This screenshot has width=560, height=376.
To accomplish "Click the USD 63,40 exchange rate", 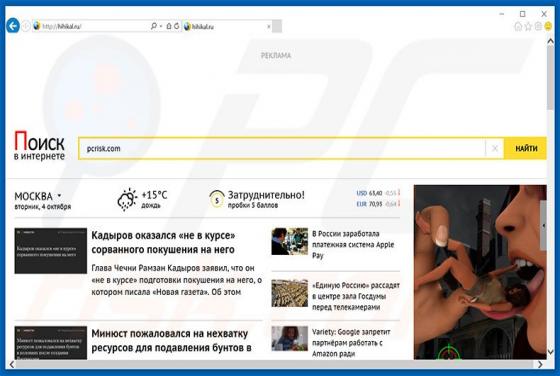I will pyautogui.click(x=378, y=193).
